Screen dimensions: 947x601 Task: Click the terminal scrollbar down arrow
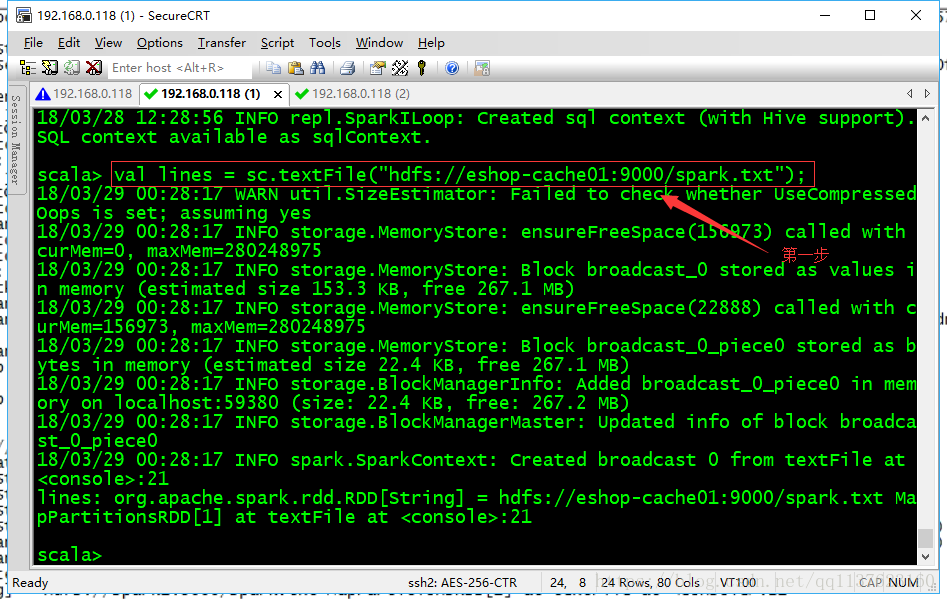(x=925, y=557)
